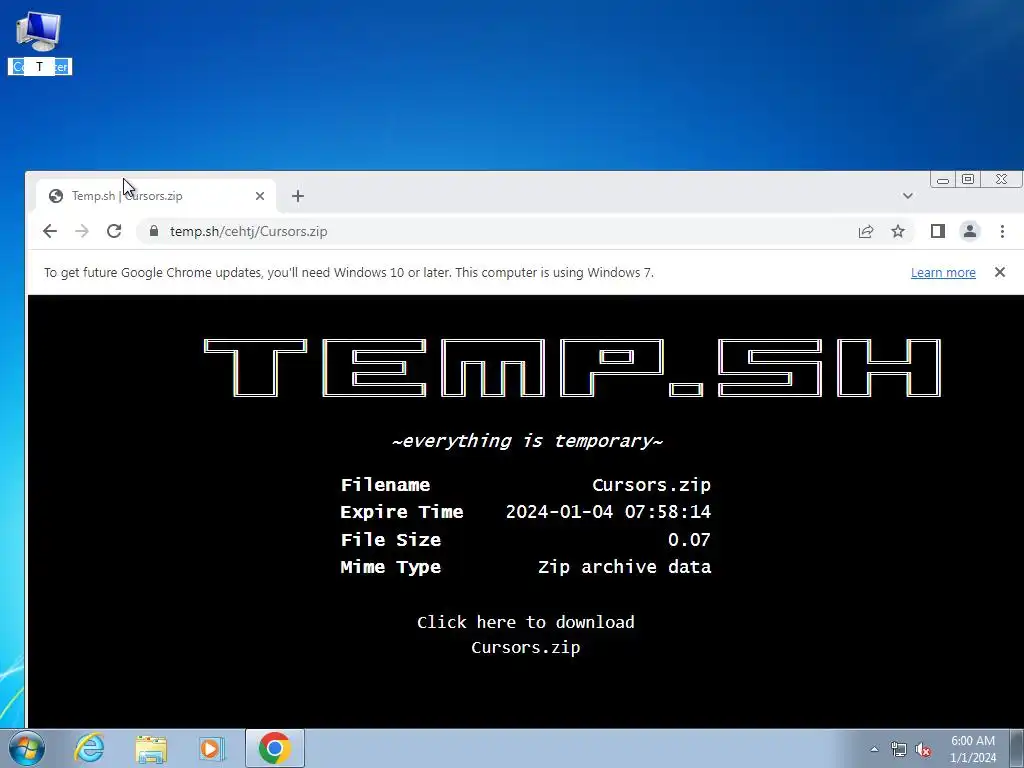Viewport: 1024px width, 768px height.
Task: Show hidden system tray icons
Action: (874, 749)
